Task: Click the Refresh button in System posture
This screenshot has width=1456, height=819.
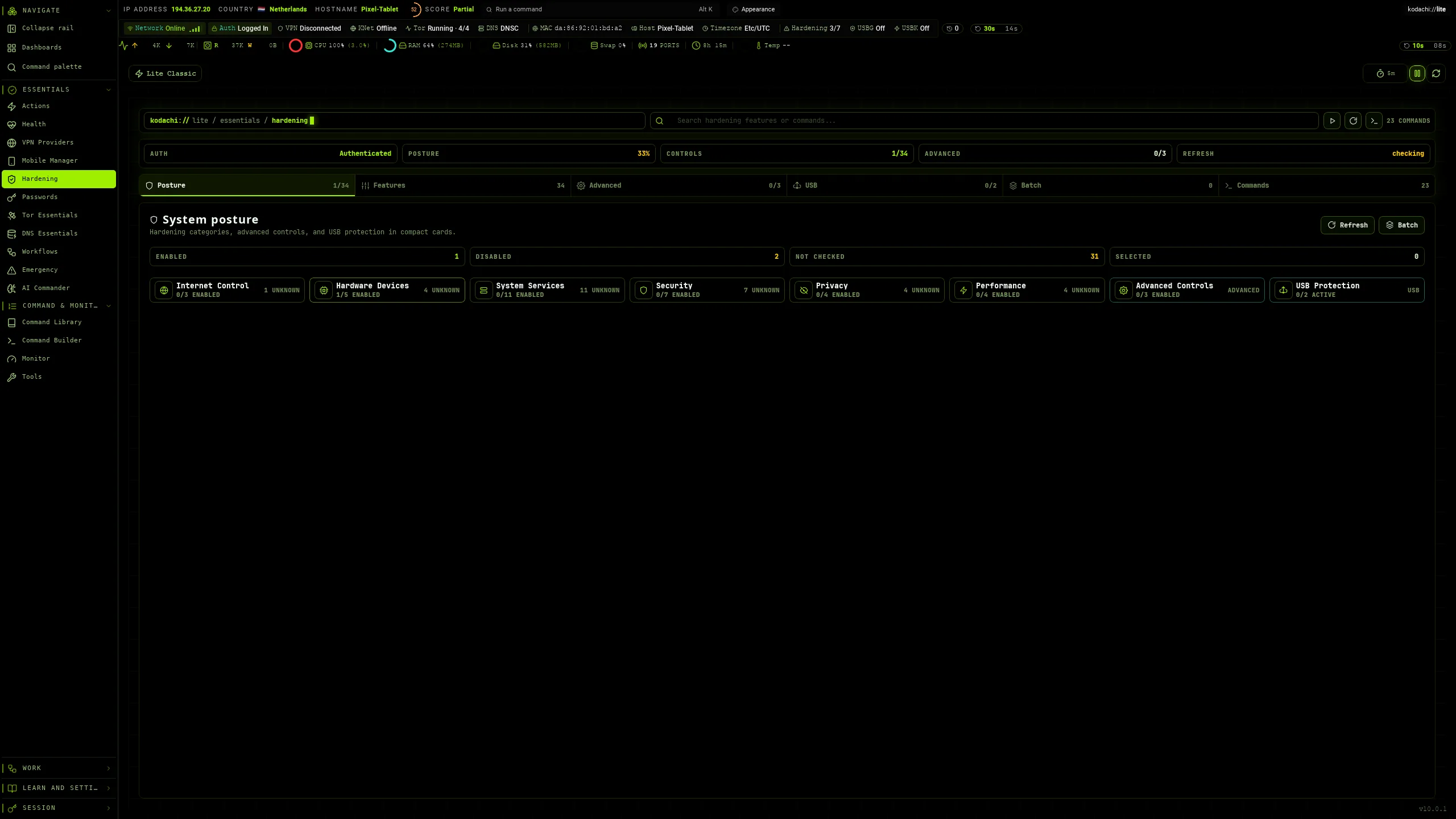Action: (x=1347, y=225)
